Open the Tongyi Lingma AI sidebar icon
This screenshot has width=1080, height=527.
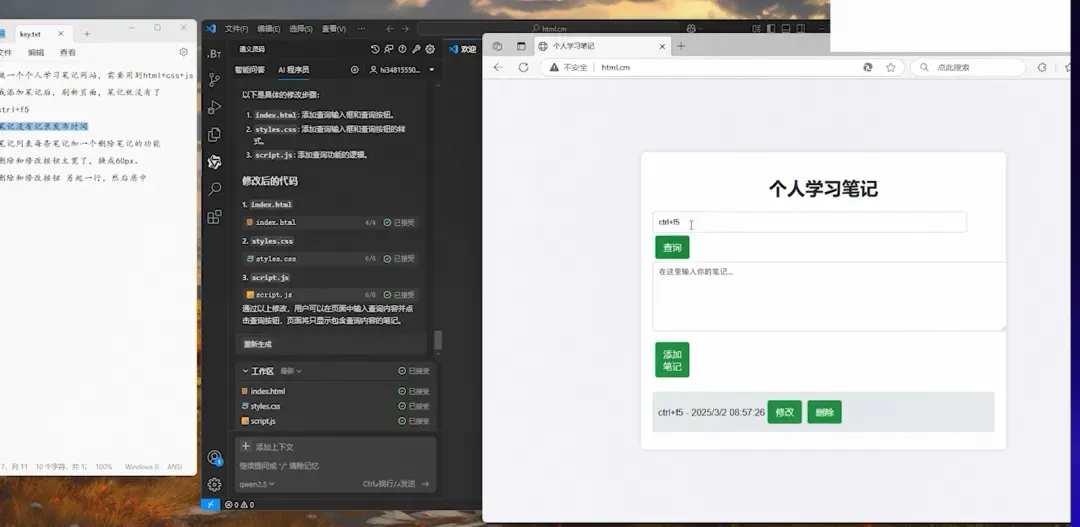pos(214,162)
